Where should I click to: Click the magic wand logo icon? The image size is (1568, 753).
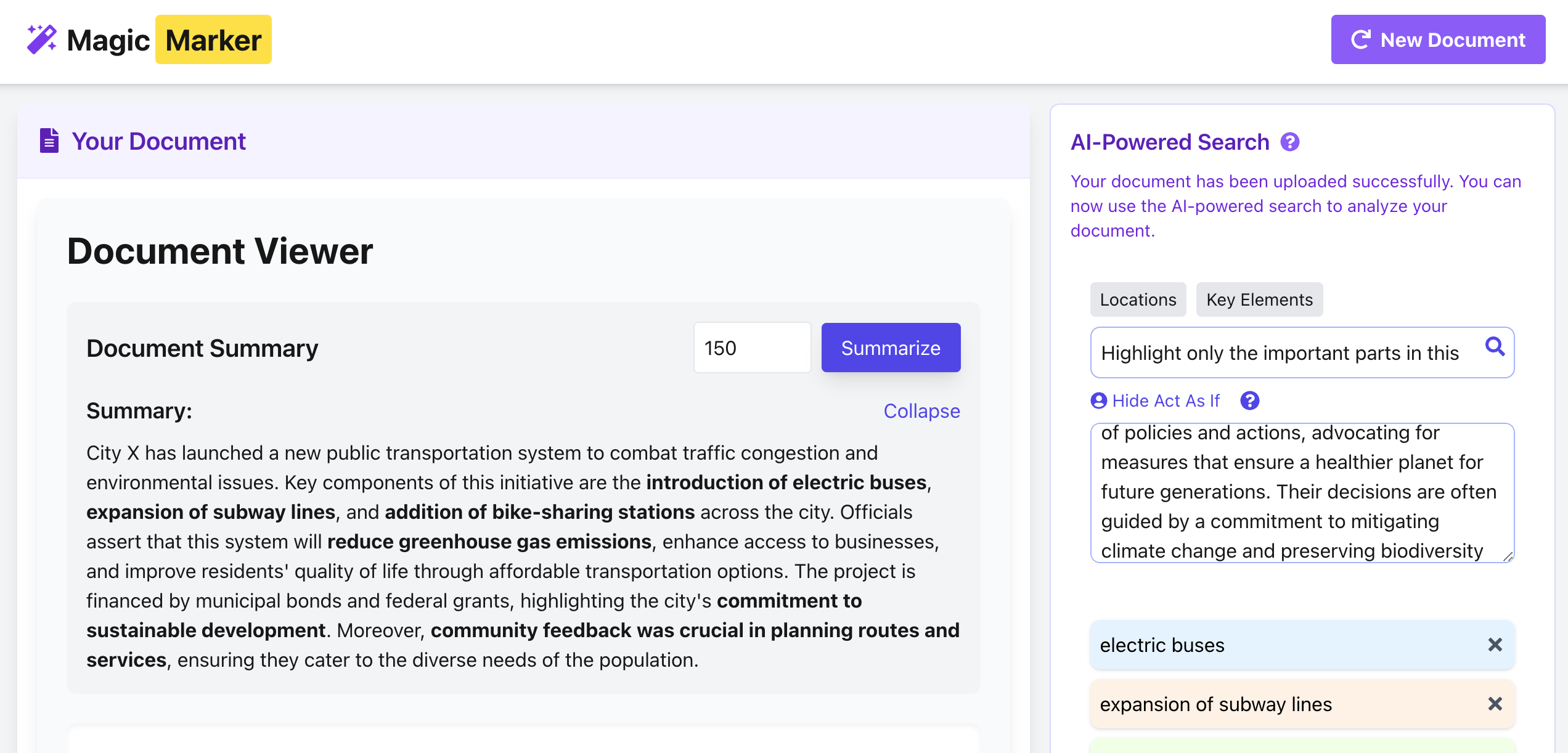click(x=41, y=39)
